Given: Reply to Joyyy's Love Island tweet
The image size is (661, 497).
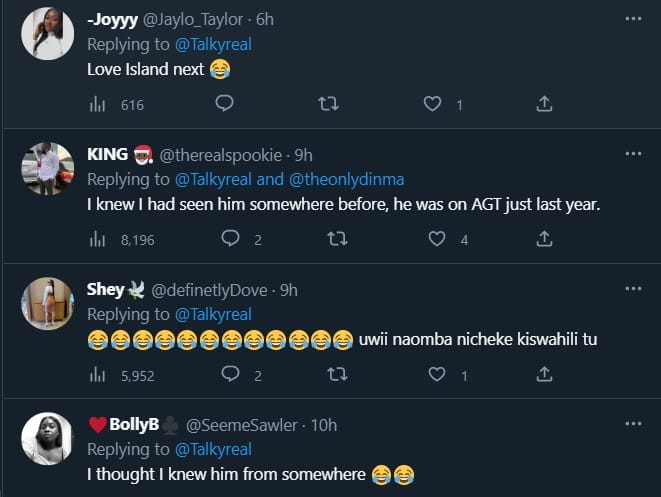Looking at the screenshot, I should (x=225, y=103).
